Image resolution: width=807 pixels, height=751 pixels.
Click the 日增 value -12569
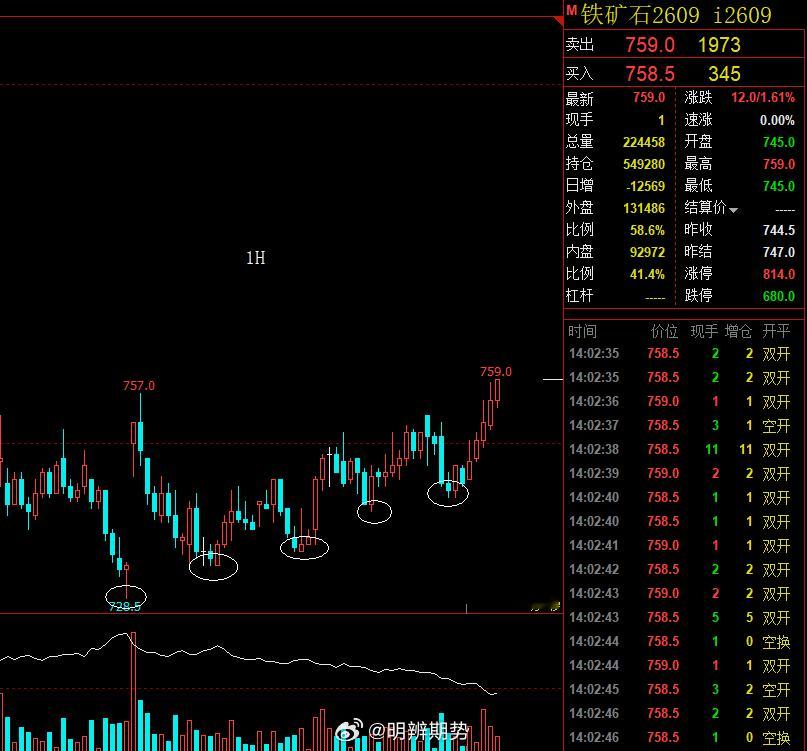[645, 186]
